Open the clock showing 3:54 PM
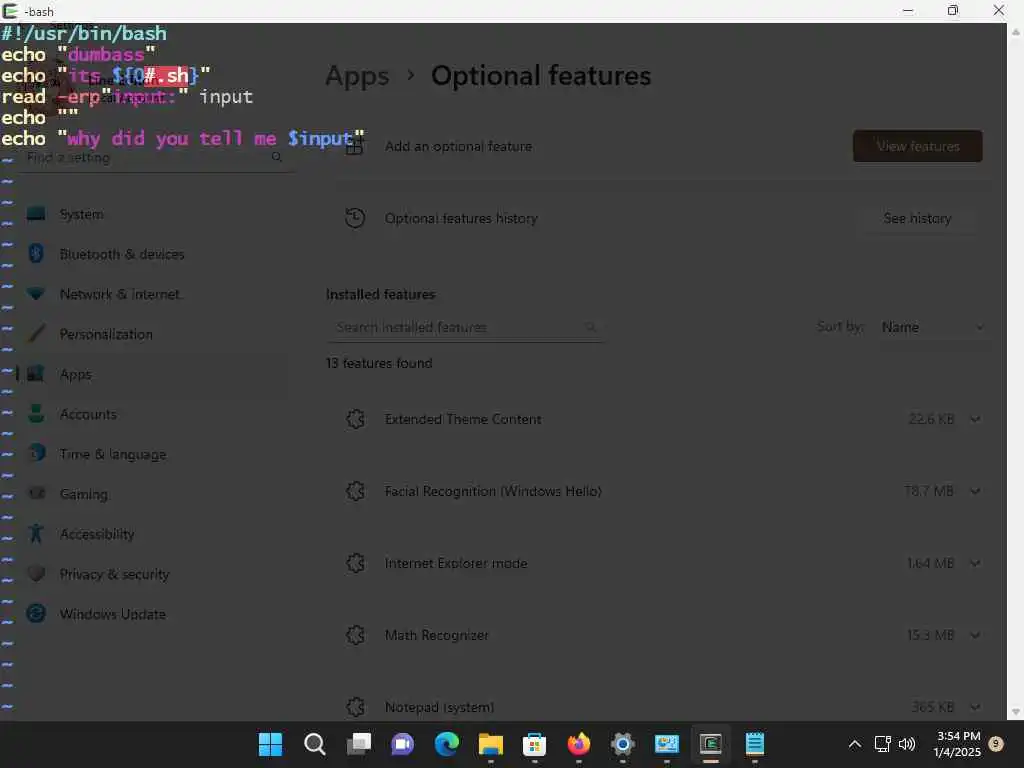This screenshot has height=768, width=1024. pyautogui.click(x=957, y=744)
